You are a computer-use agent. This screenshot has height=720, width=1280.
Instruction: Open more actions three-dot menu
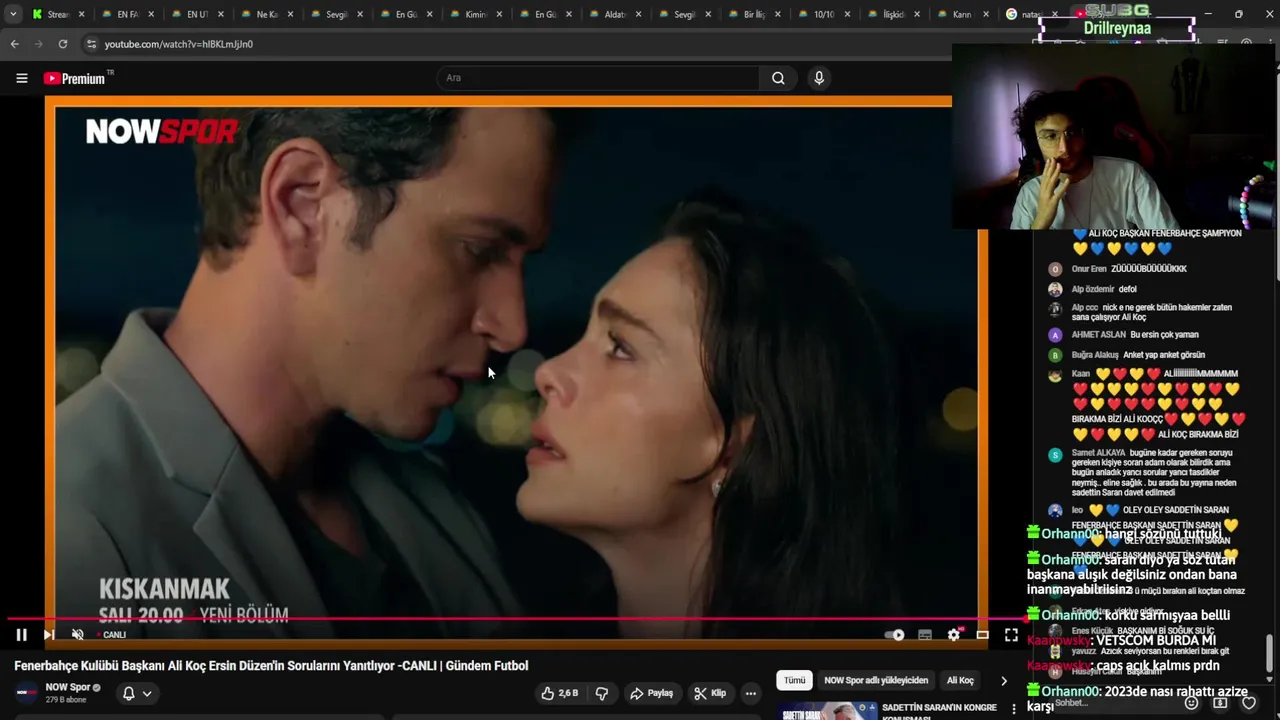click(751, 693)
